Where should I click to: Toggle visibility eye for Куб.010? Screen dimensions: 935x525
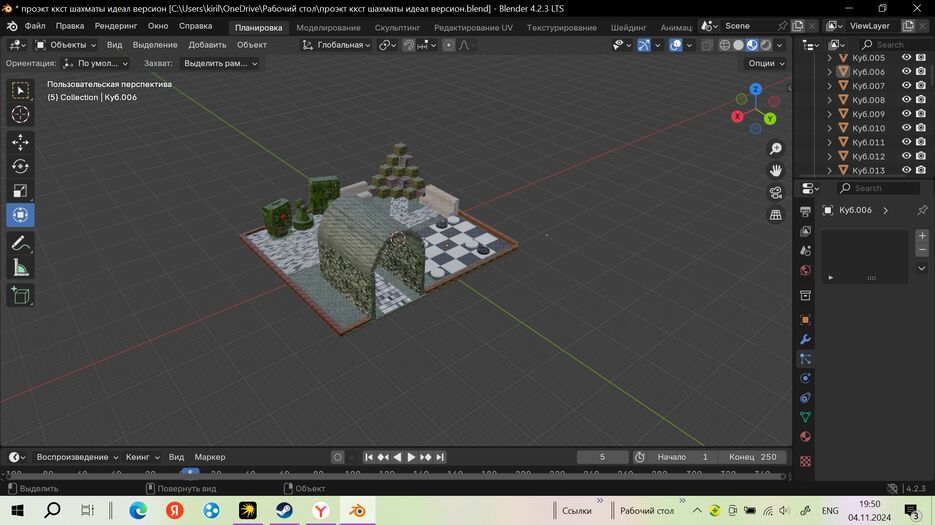pyautogui.click(x=906, y=128)
